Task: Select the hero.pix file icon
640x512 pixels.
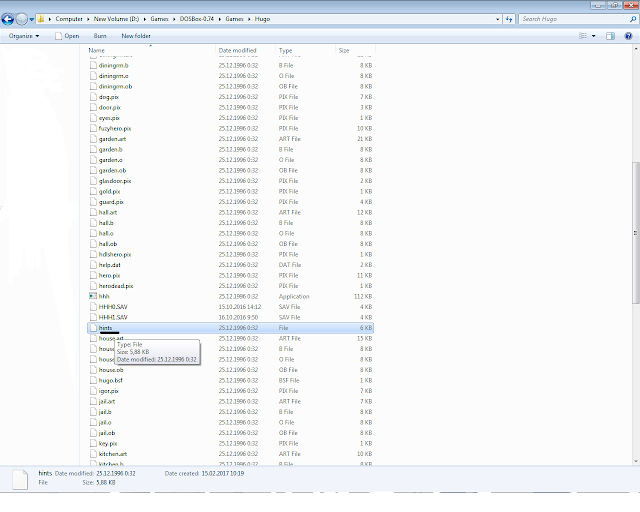Action: [93, 275]
